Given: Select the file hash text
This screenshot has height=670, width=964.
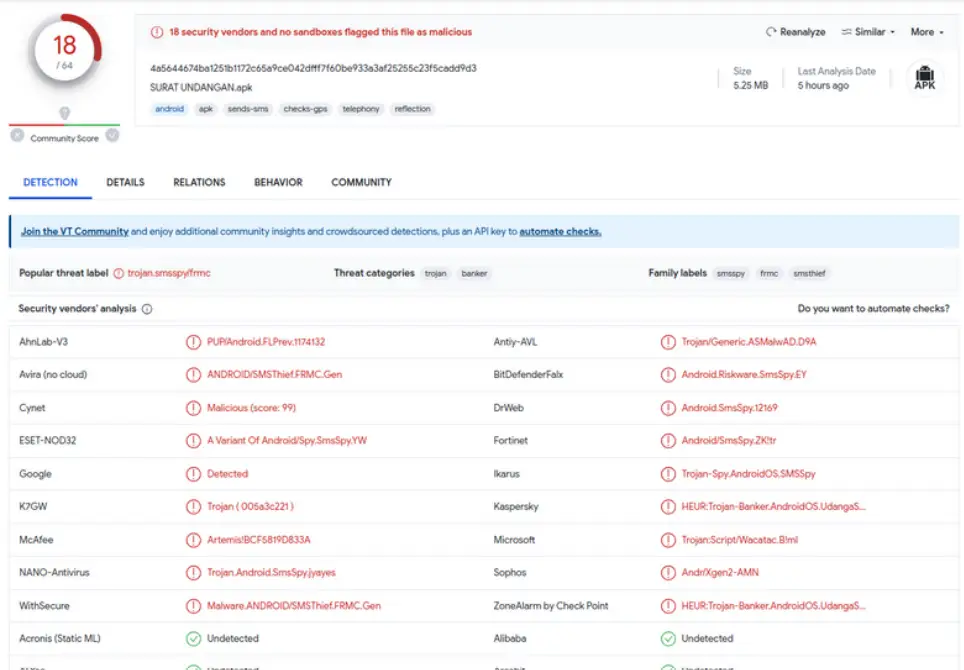Looking at the screenshot, I should coord(313,68).
